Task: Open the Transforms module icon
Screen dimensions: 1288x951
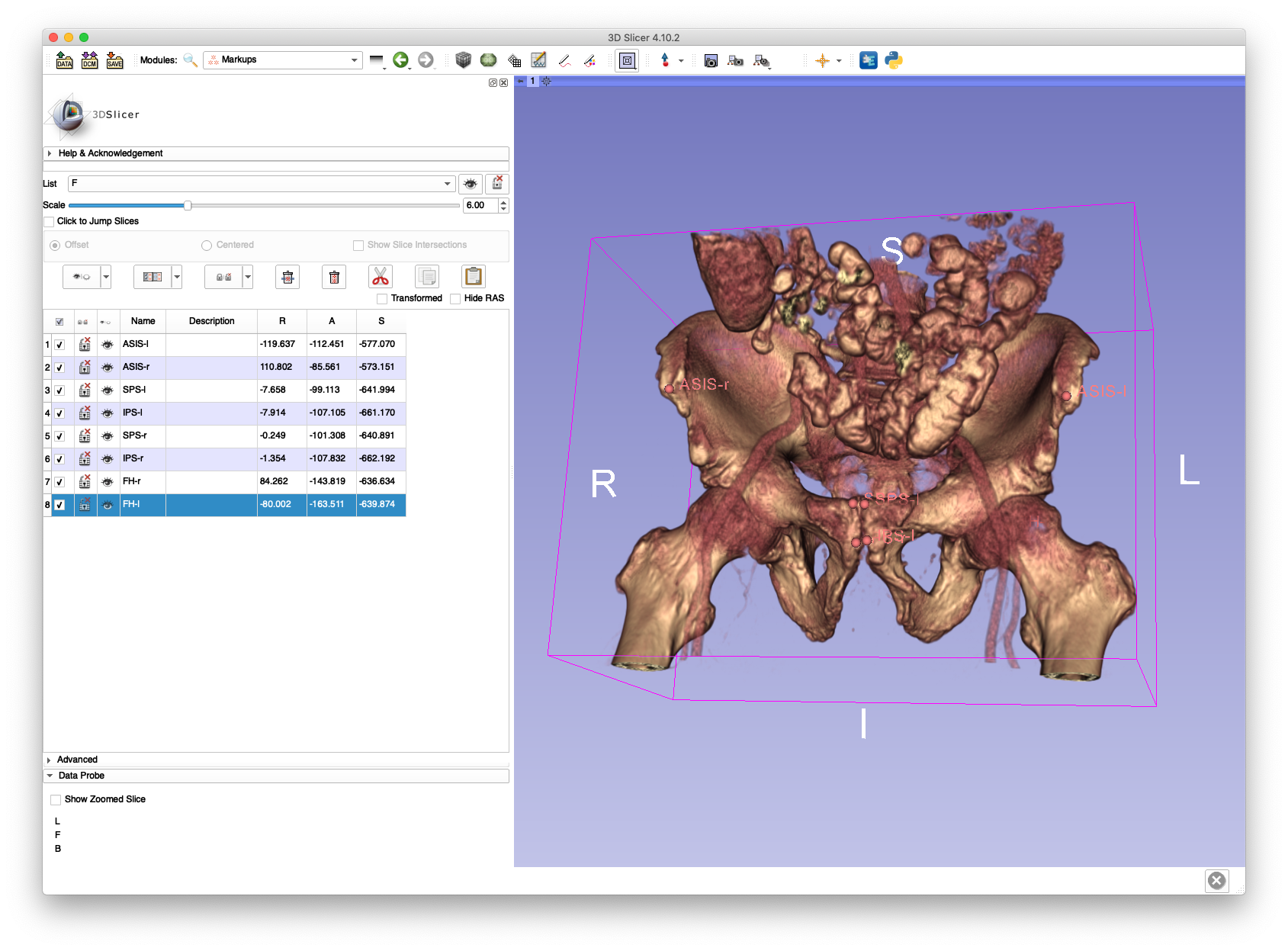Action: pos(514,60)
